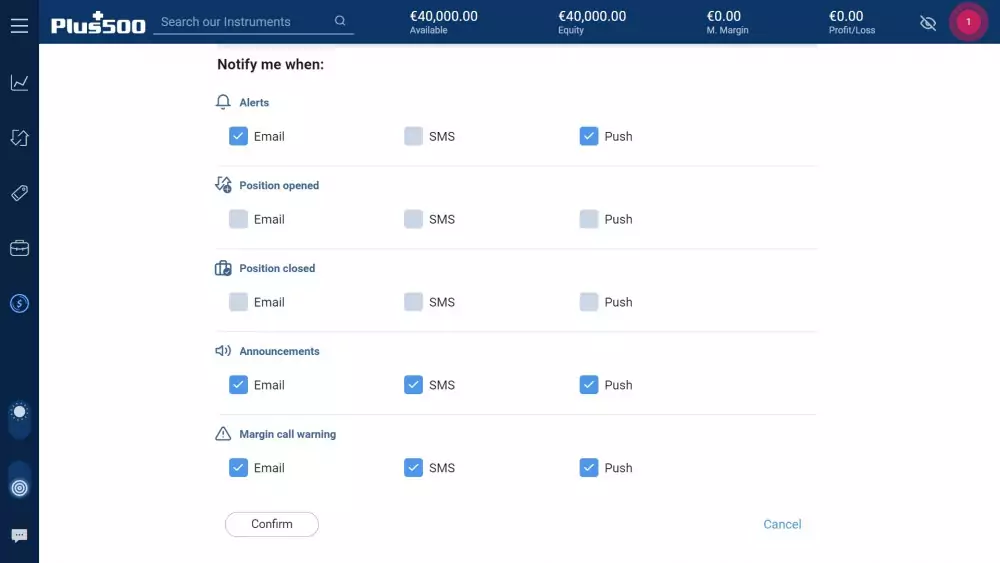Open the notifications badge showing 1
Screen dimensions: 1000x563
(968, 22)
